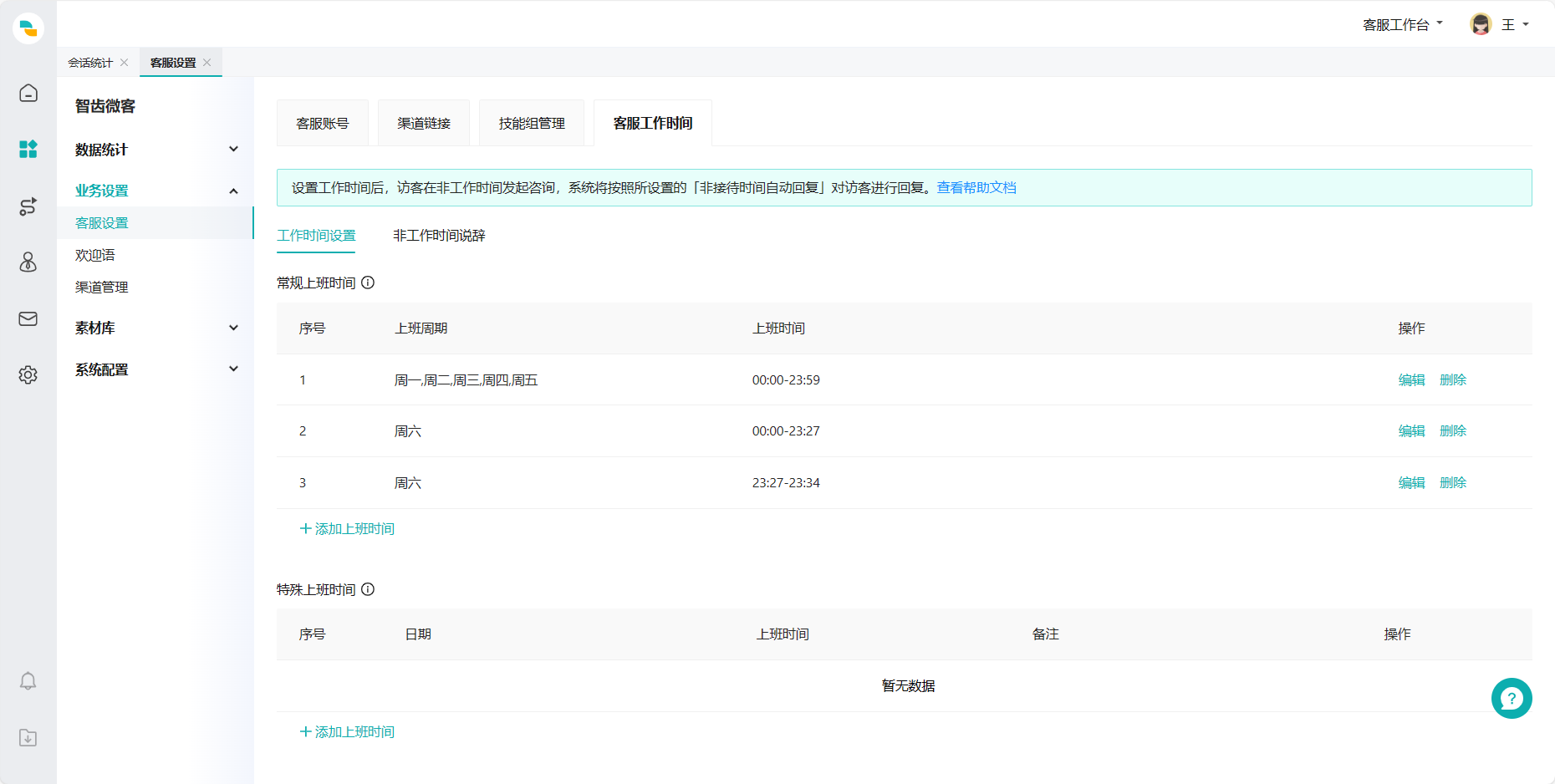Open the 客服工作台 dropdown
Image resolution: width=1555 pixels, height=784 pixels.
[1403, 25]
